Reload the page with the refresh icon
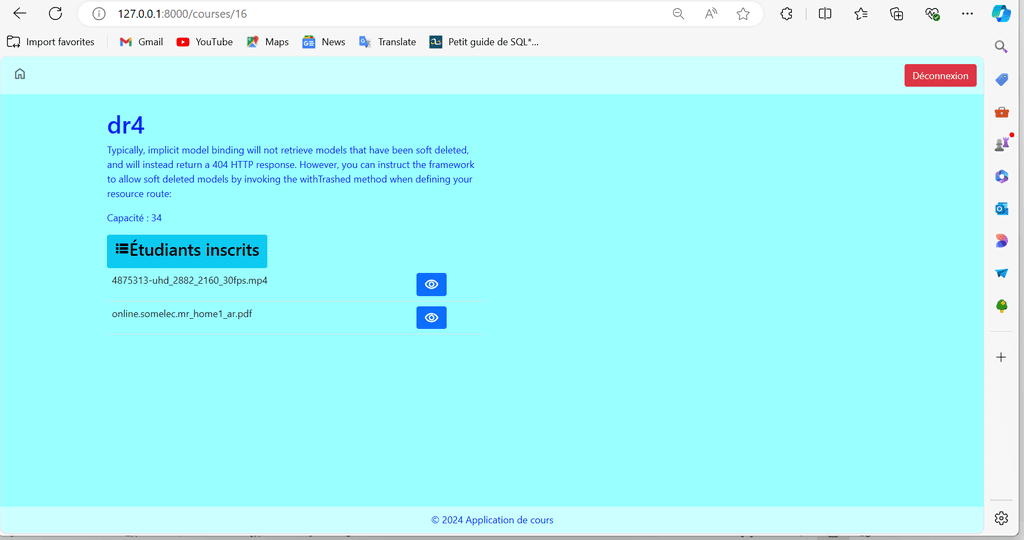The image size is (1024, 540). point(56,14)
